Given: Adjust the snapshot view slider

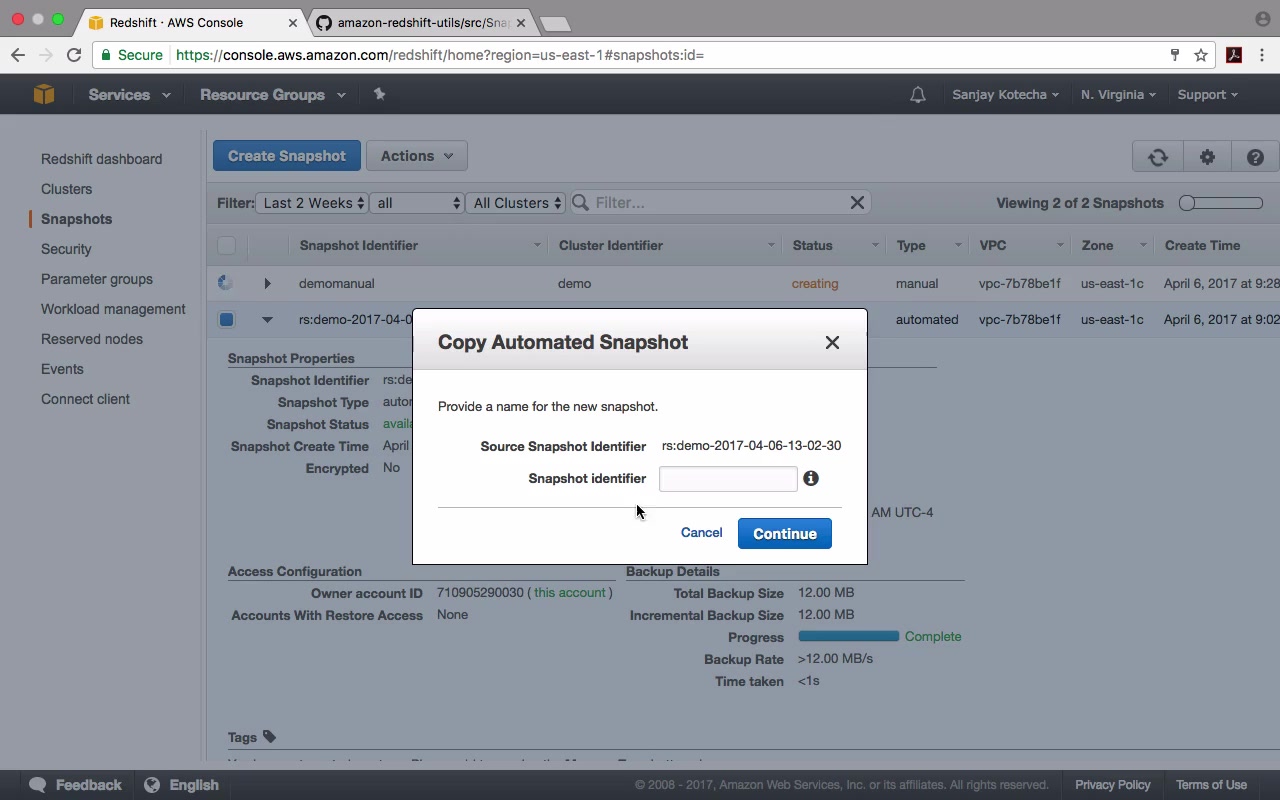Looking at the screenshot, I should click(x=1220, y=203).
